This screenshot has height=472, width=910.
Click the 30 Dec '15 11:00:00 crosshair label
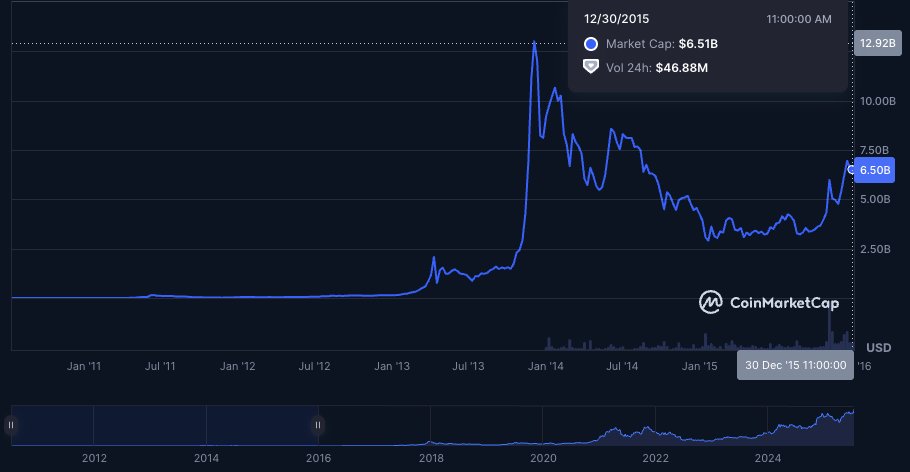(x=795, y=365)
